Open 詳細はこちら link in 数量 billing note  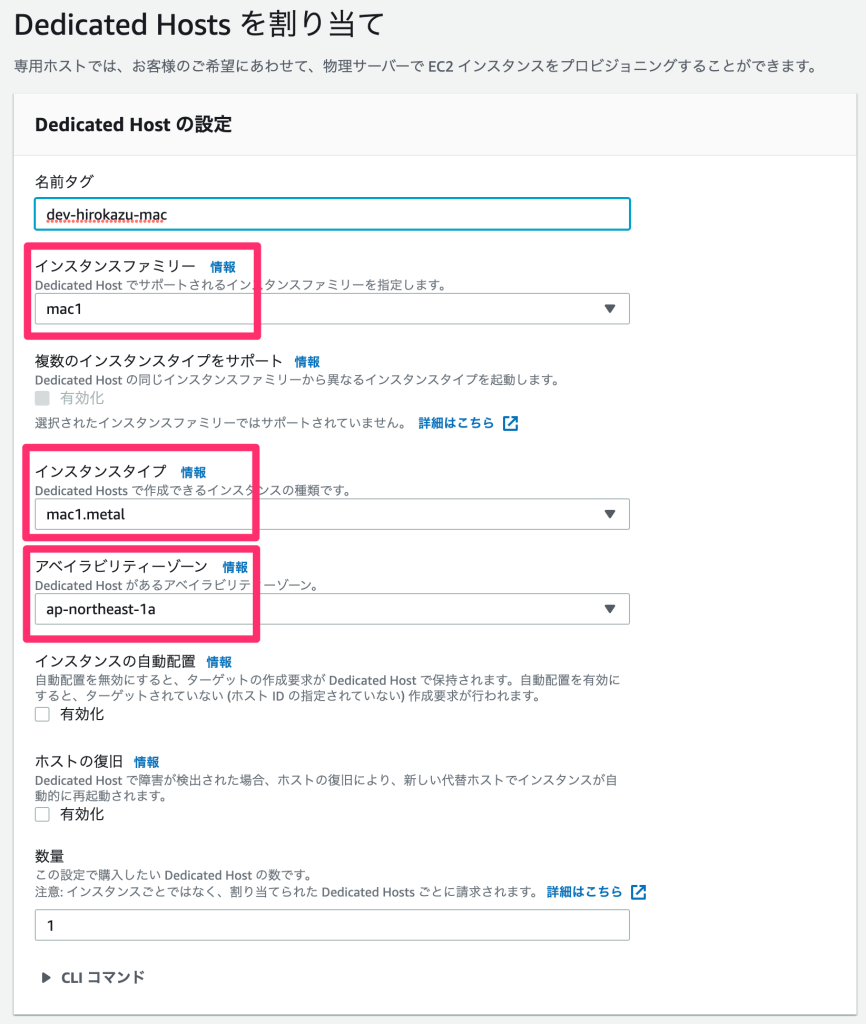coord(584,891)
